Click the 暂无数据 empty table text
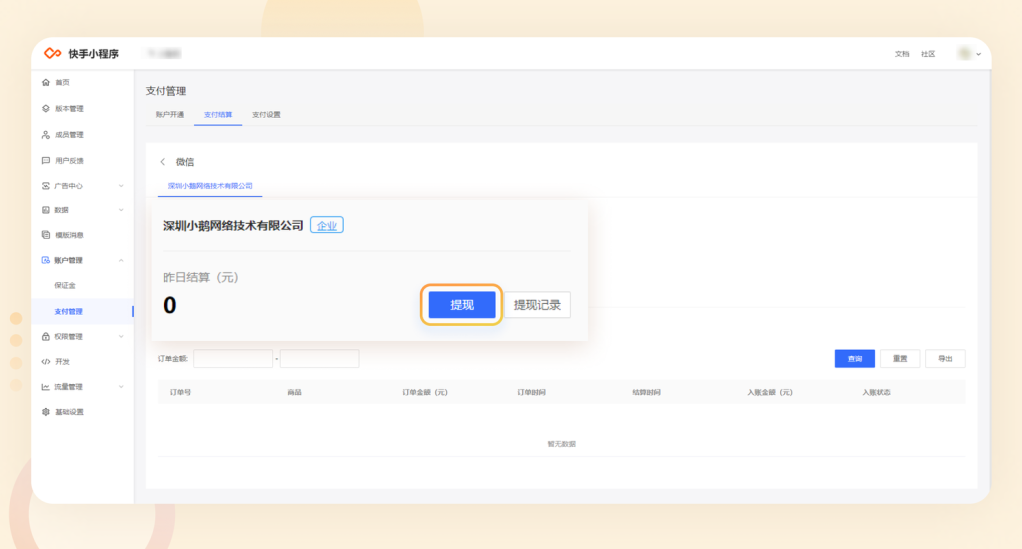Image resolution: width=1022 pixels, height=549 pixels. tap(561, 444)
